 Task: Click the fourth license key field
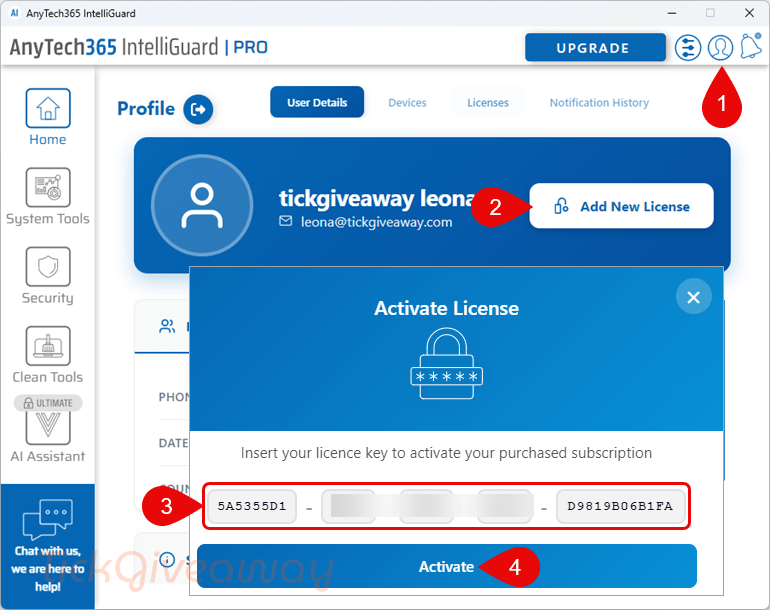pyautogui.click(x=505, y=506)
